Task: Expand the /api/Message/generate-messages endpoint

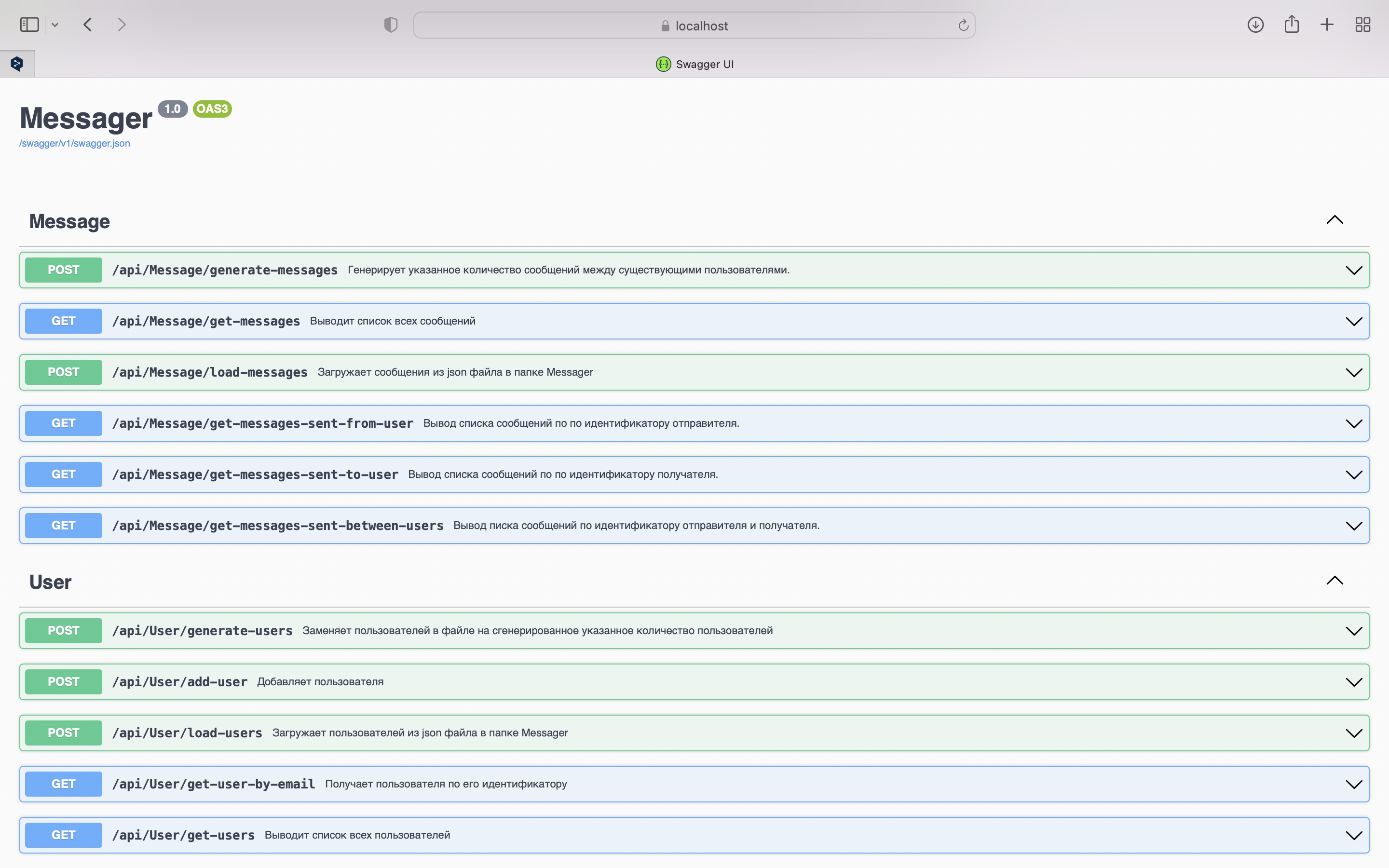Action: coord(1354,270)
